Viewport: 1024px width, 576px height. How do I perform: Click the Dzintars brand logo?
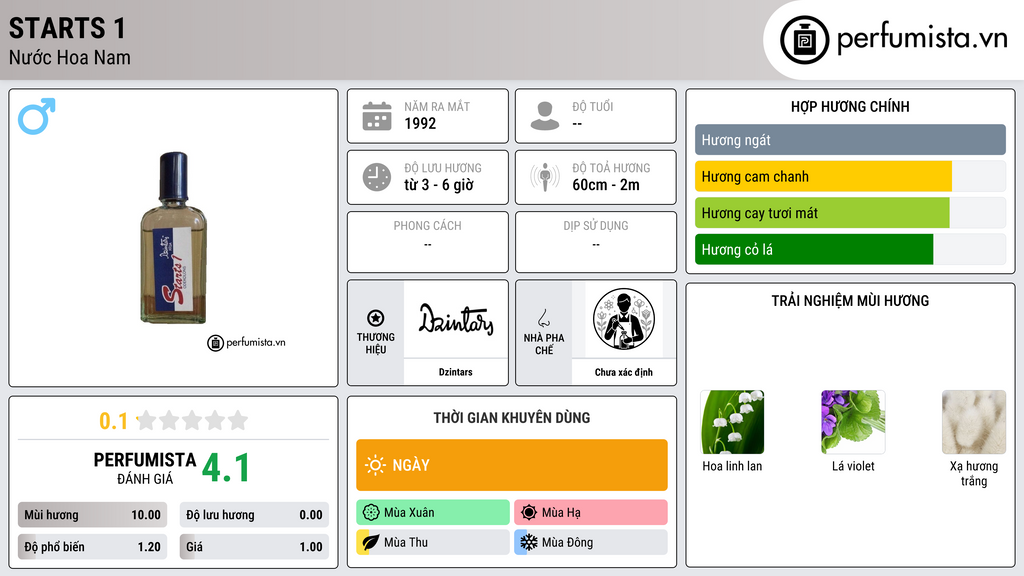pyautogui.click(x=456, y=319)
